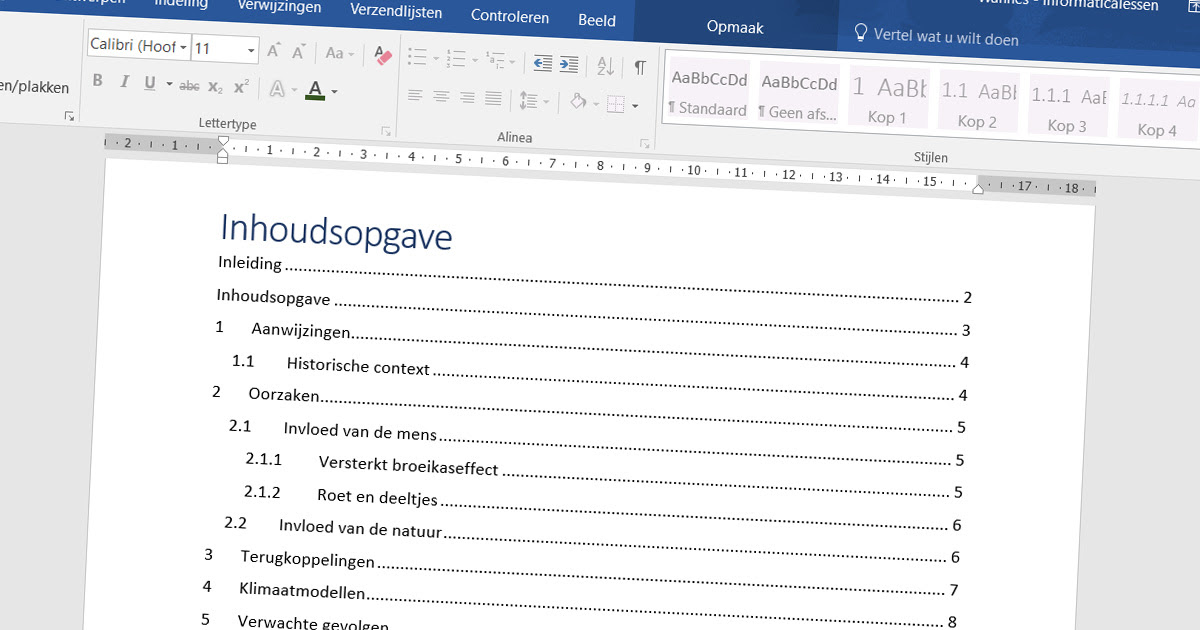Switch to the Verzendlijsten tab
The image size is (1200, 630).
point(398,11)
